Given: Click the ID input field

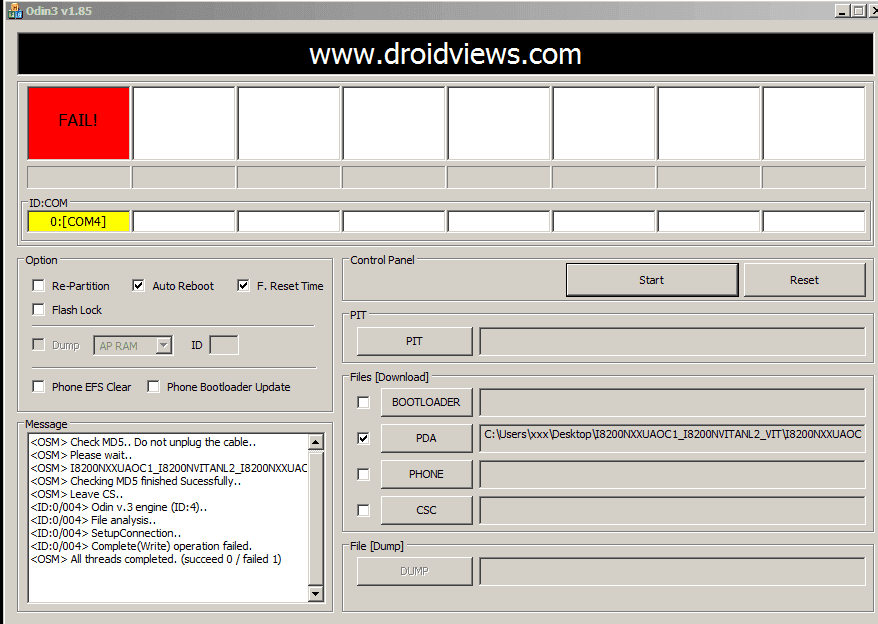Looking at the screenshot, I should coord(224,345).
